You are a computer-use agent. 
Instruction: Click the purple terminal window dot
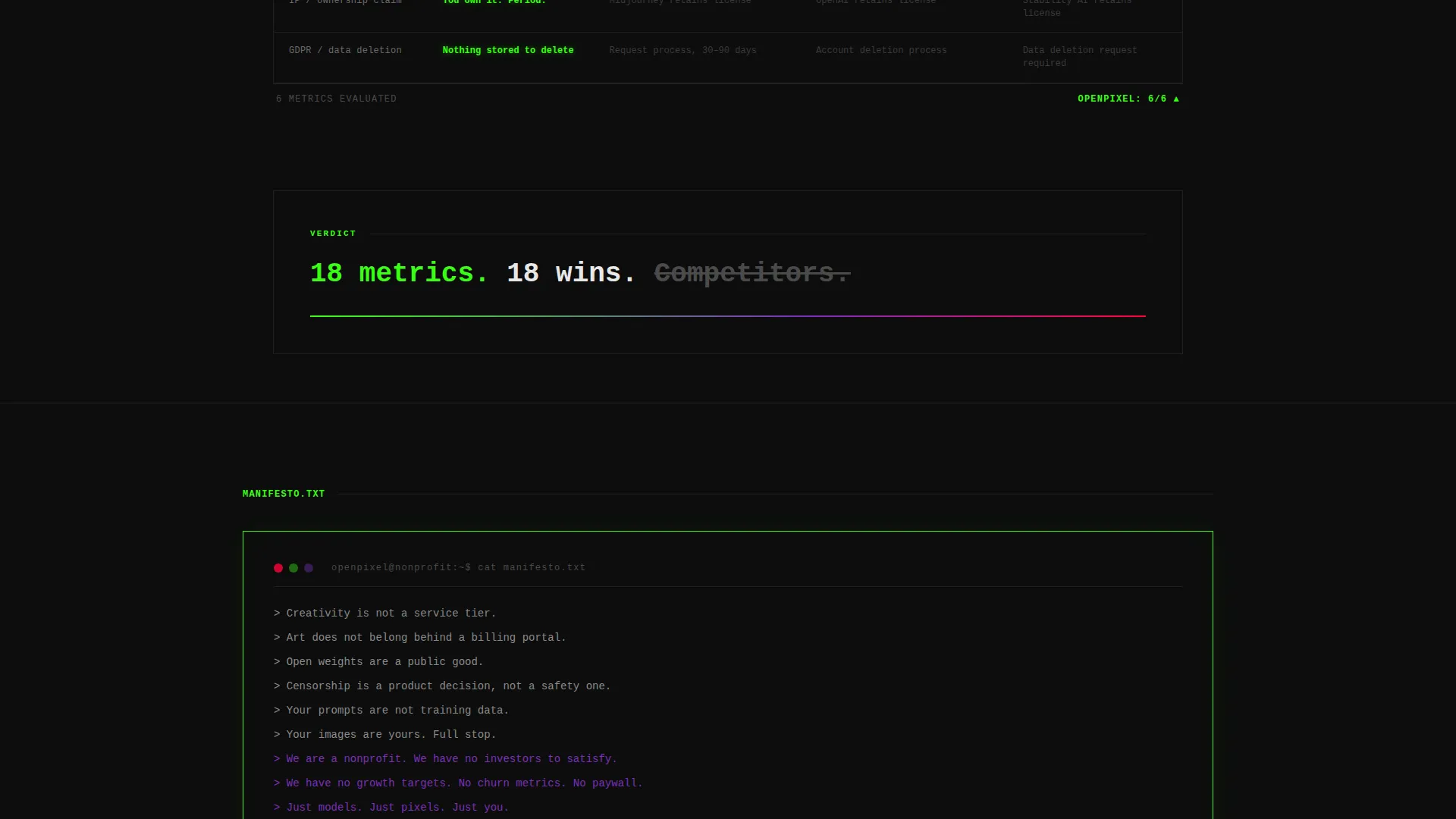click(x=309, y=568)
